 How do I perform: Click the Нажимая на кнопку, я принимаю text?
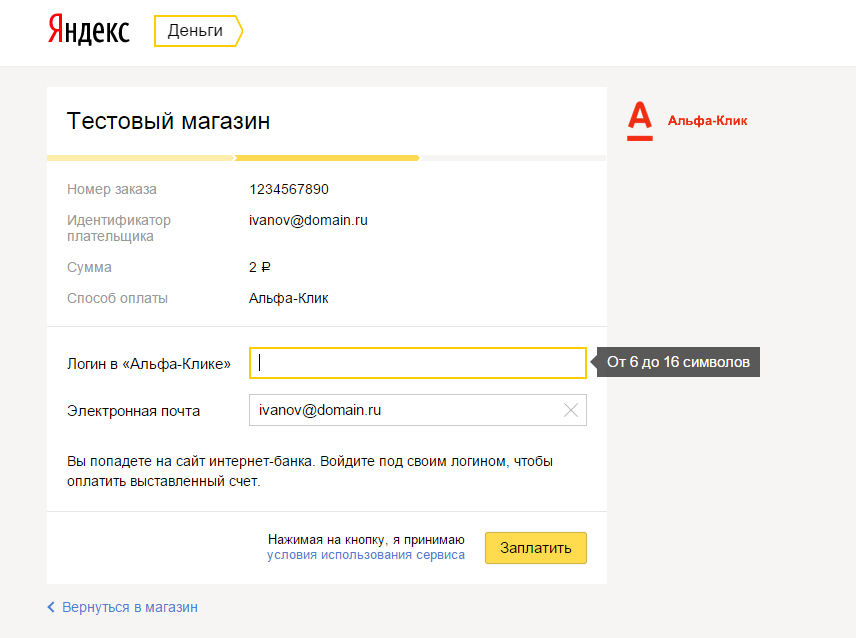pyautogui.click(x=366, y=540)
